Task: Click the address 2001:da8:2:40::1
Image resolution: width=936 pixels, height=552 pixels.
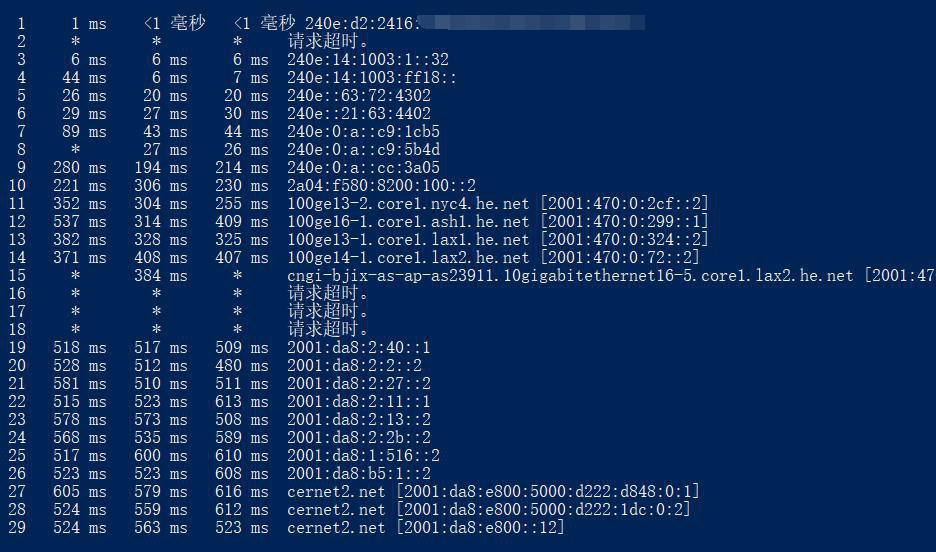Action: click(359, 348)
